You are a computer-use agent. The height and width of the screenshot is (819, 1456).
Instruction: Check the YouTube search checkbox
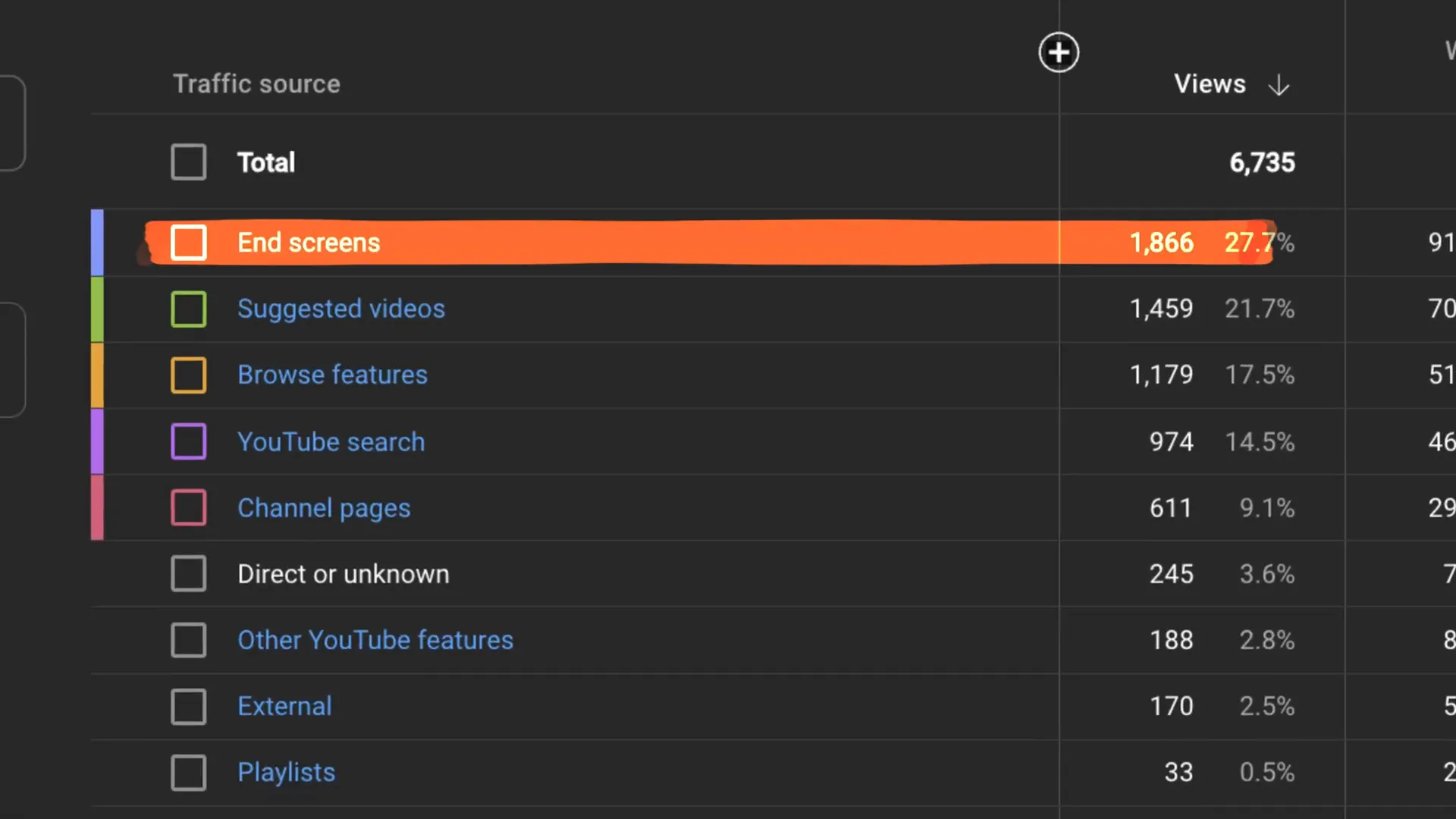coord(189,441)
